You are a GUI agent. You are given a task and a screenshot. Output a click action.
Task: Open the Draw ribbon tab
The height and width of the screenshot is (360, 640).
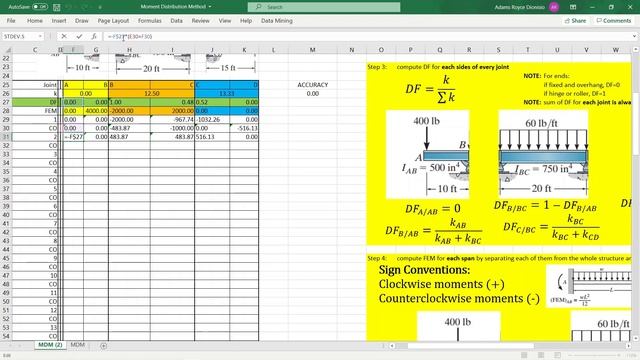point(82,20)
